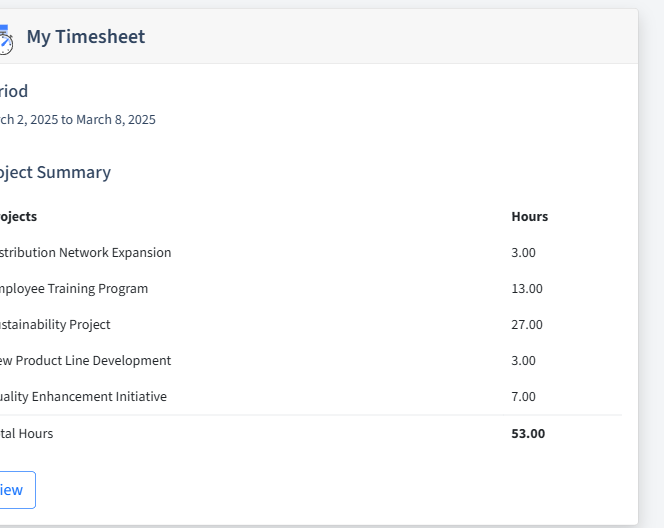This screenshot has height=528, width=664.
Task: Select the My Timesheet heading
Action: click(x=86, y=37)
